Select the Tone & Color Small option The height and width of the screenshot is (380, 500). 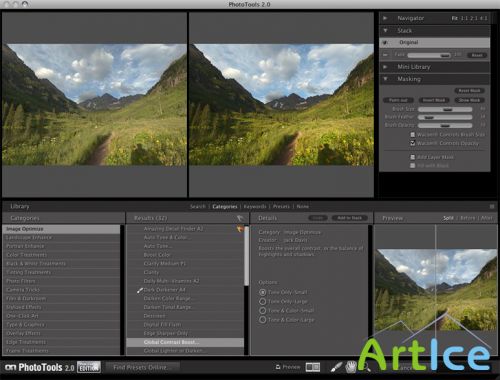click(x=263, y=310)
